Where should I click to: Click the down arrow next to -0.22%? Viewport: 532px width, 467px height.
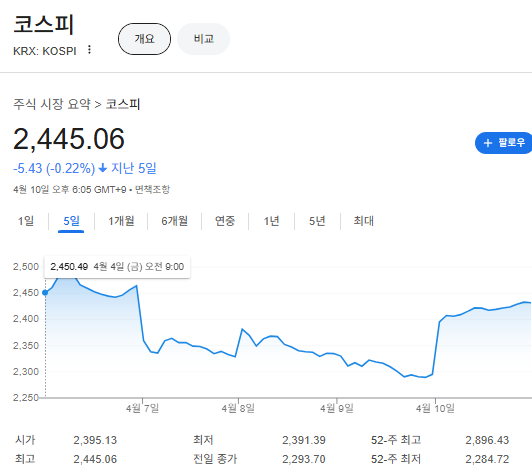(102, 168)
